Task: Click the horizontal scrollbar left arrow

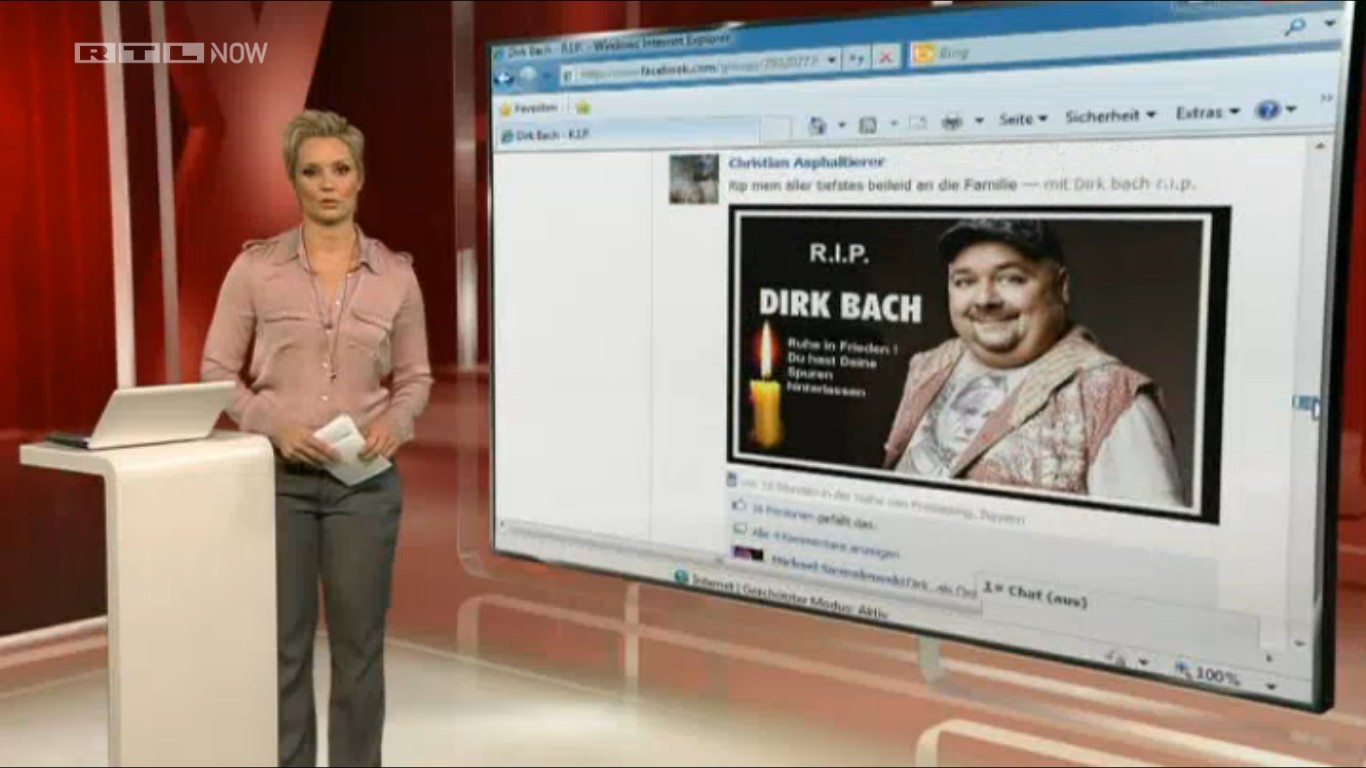Action: (x=502, y=523)
